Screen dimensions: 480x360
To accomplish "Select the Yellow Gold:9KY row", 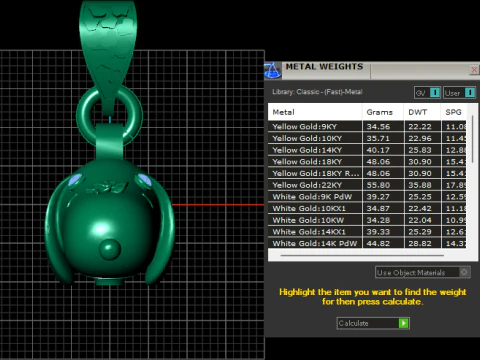I will click(x=367, y=127).
